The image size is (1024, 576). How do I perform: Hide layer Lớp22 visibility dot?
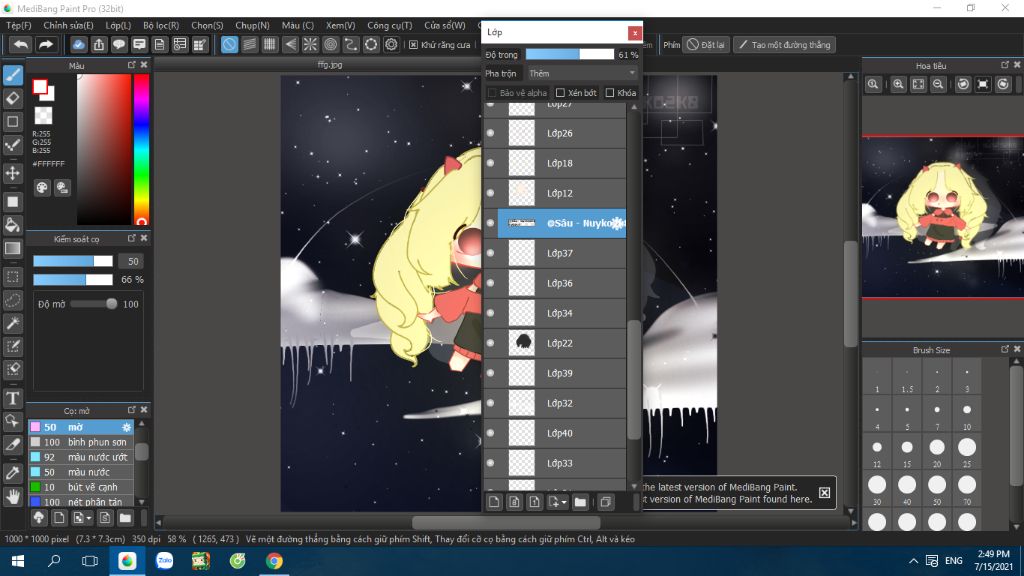click(490, 343)
